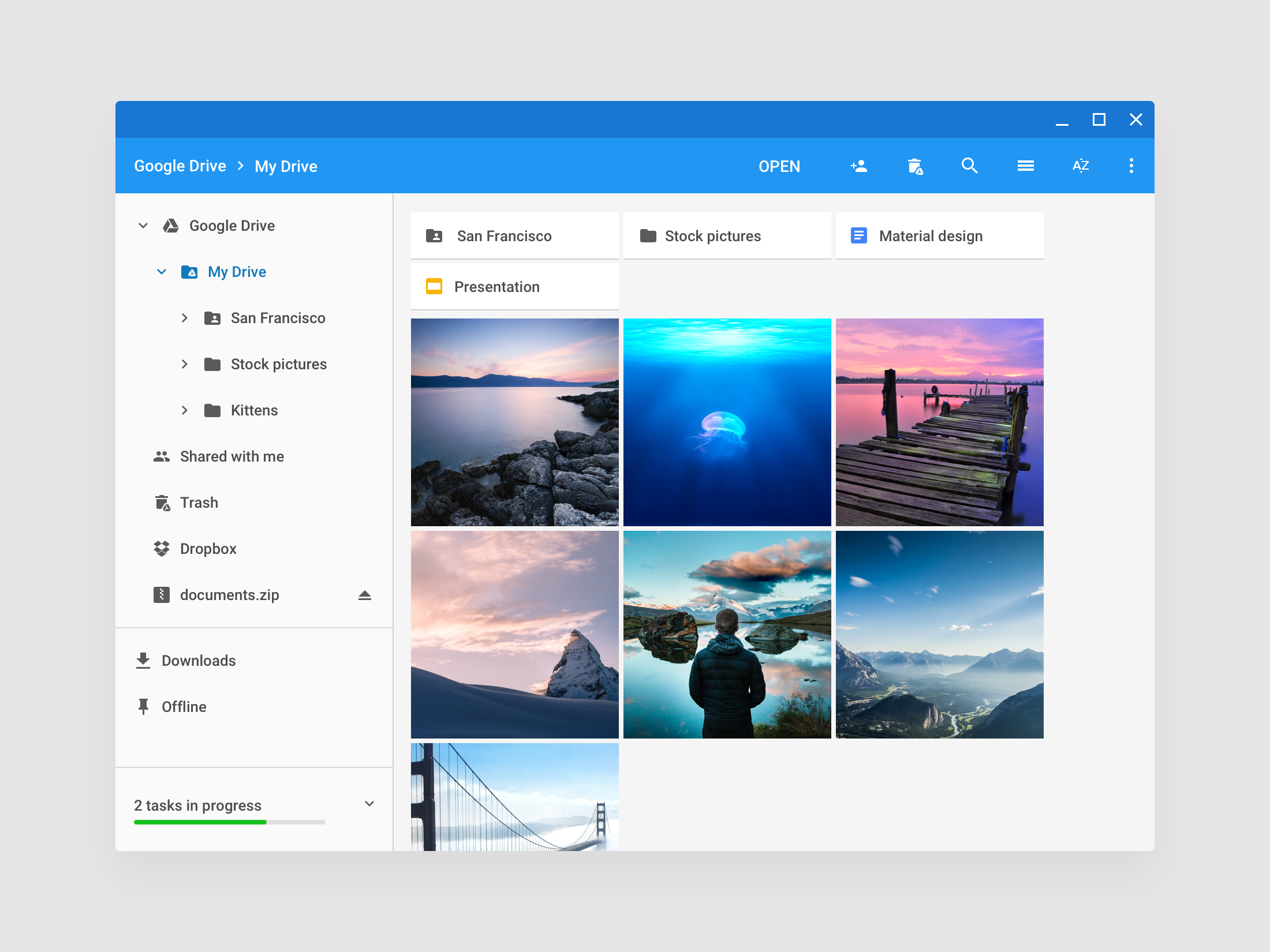Viewport: 1270px width, 952px height.
Task: Click the add person icon in toolbar
Action: tap(857, 166)
